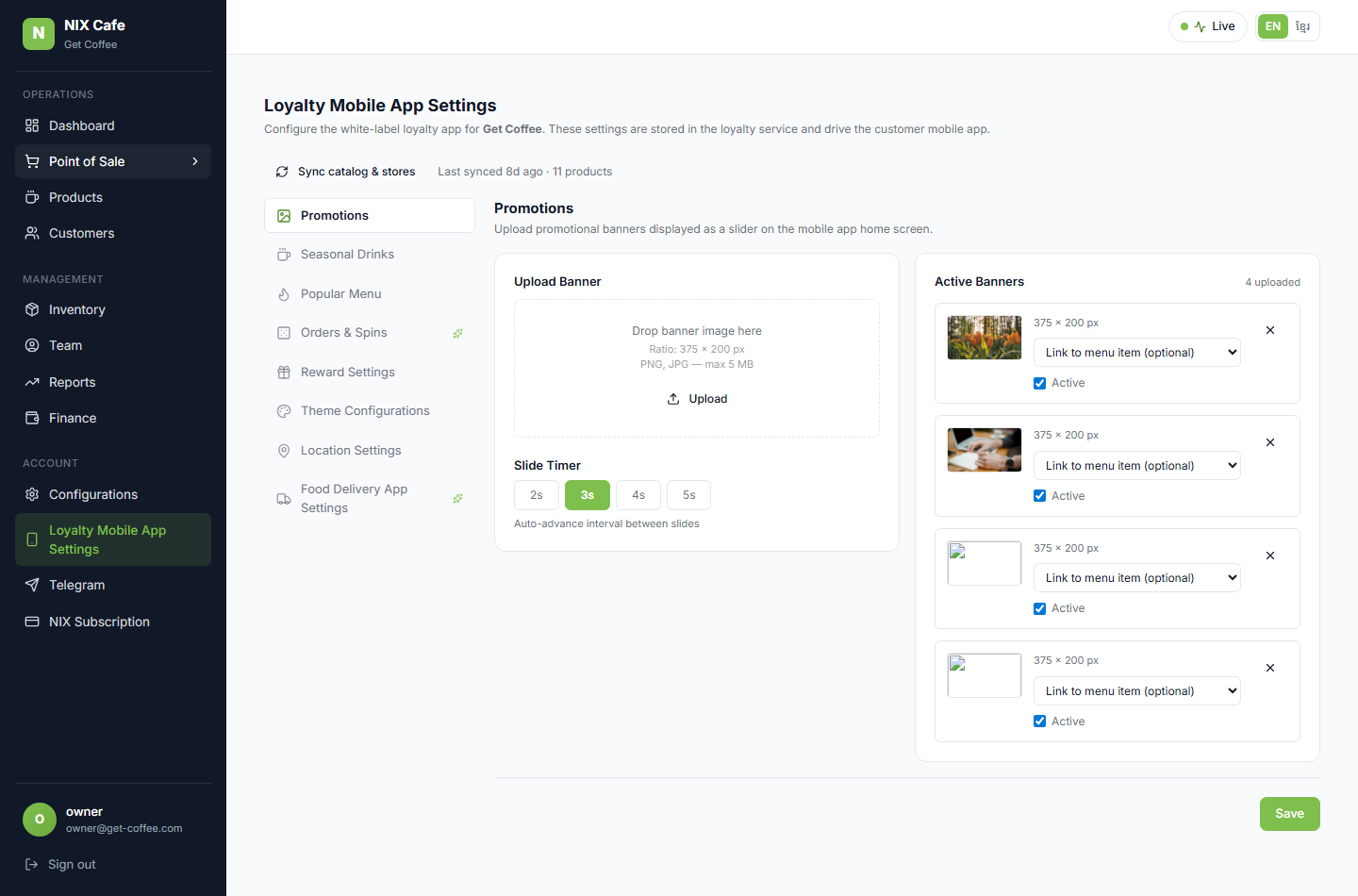Viewport: 1358px width, 896px height.
Task: Click the Theme Configurations palette icon
Action: [284, 411]
